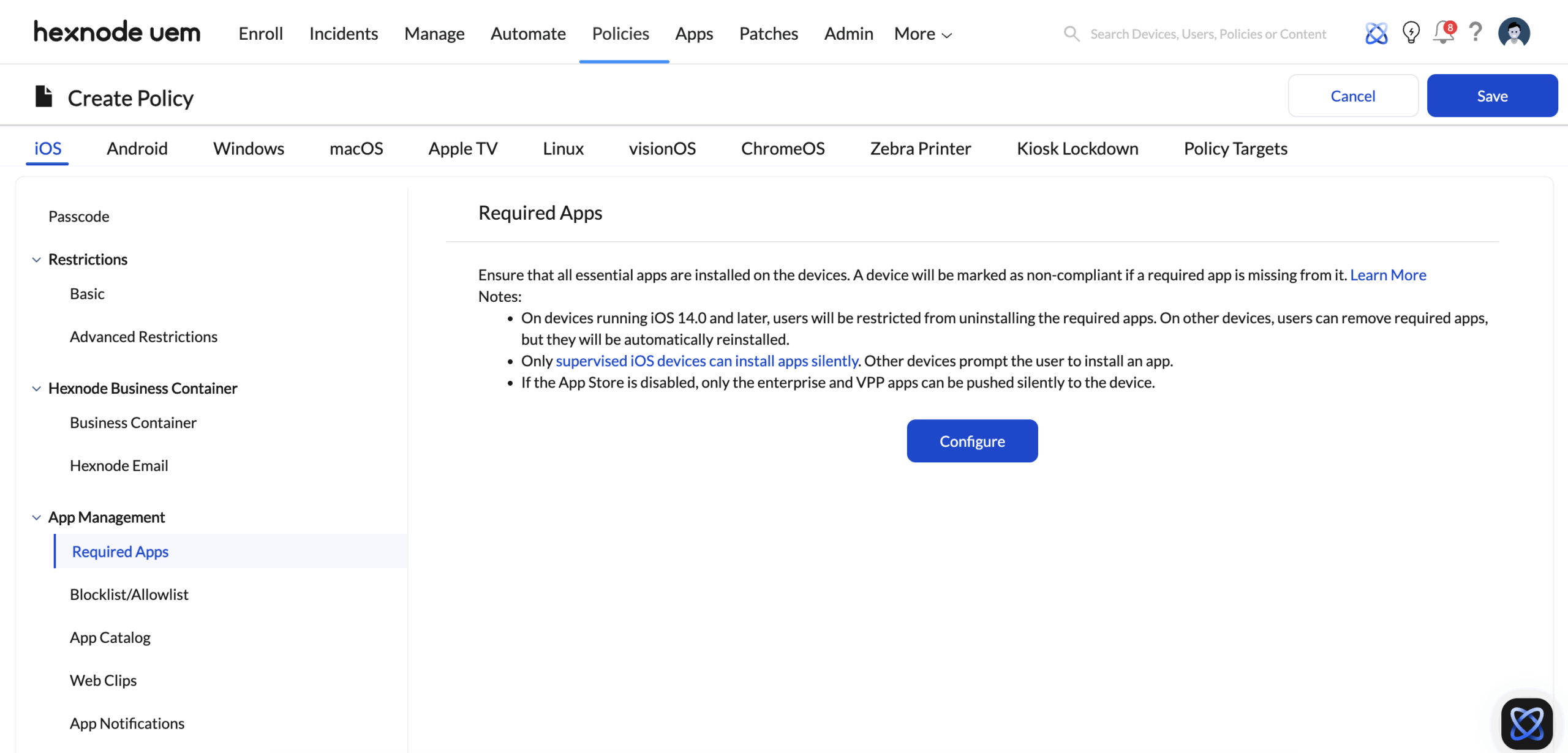Click the Create Policy document icon
Screen dimensions: 1568x753
coord(43,96)
